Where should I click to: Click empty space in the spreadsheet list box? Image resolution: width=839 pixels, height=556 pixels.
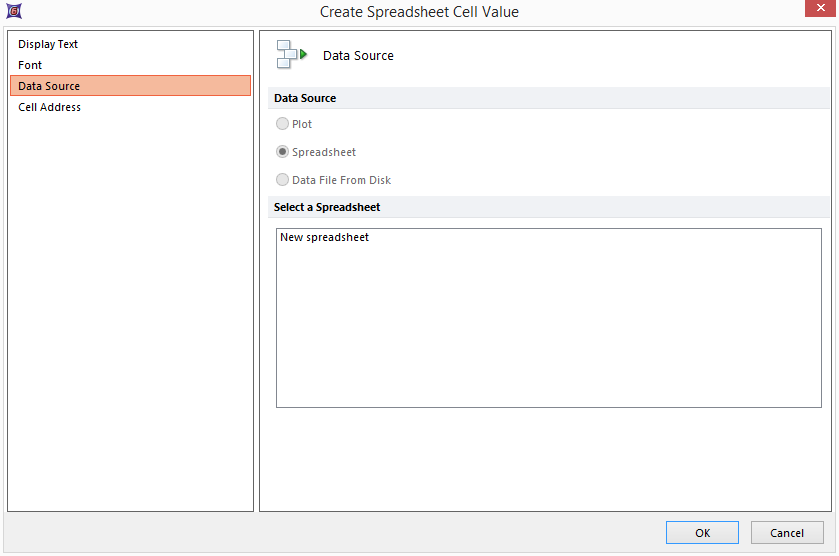pyautogui.click(x=548, y=330)
